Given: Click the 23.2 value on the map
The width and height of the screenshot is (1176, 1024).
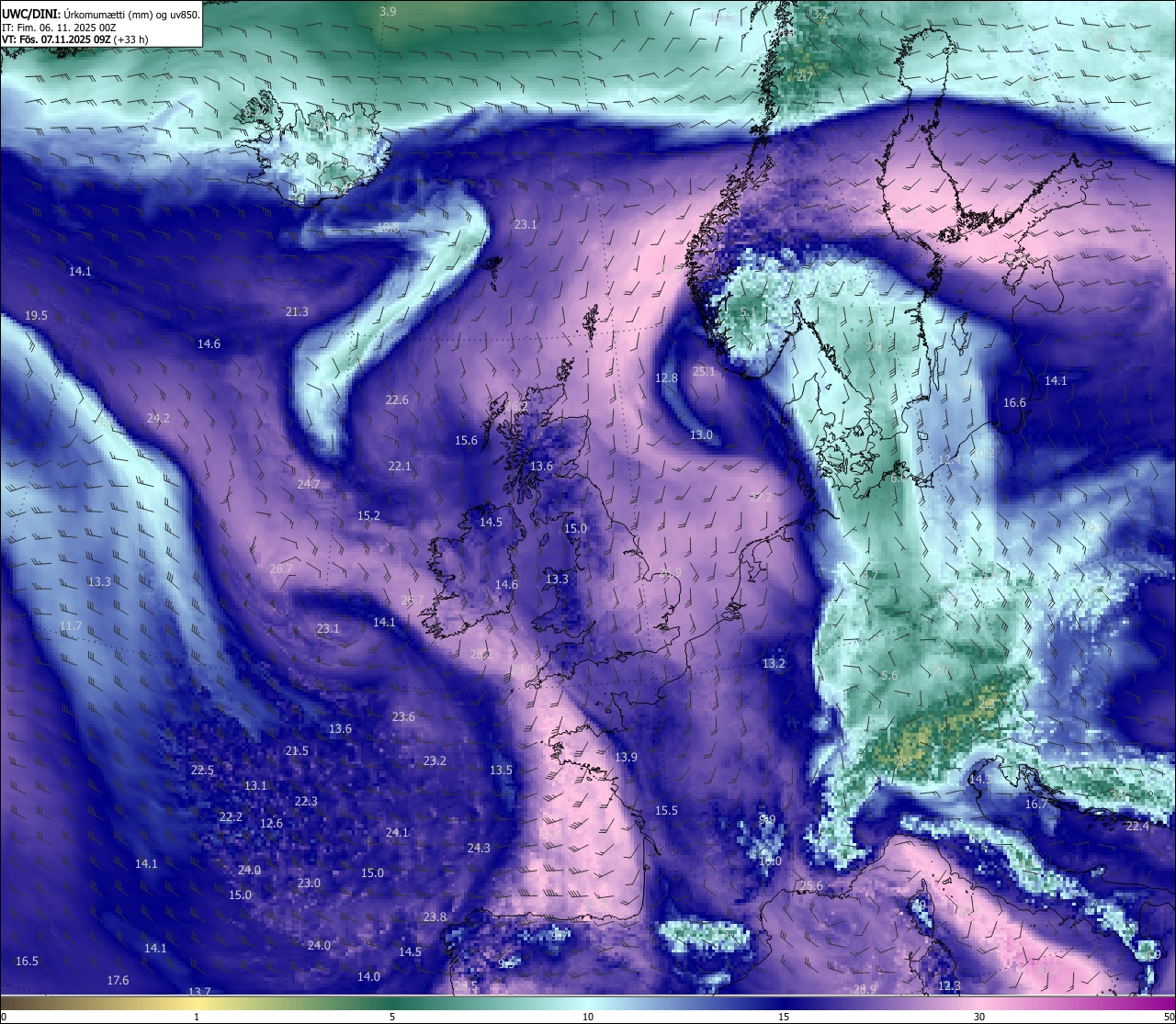Looking at the screenshot, I should click(435, 760).
